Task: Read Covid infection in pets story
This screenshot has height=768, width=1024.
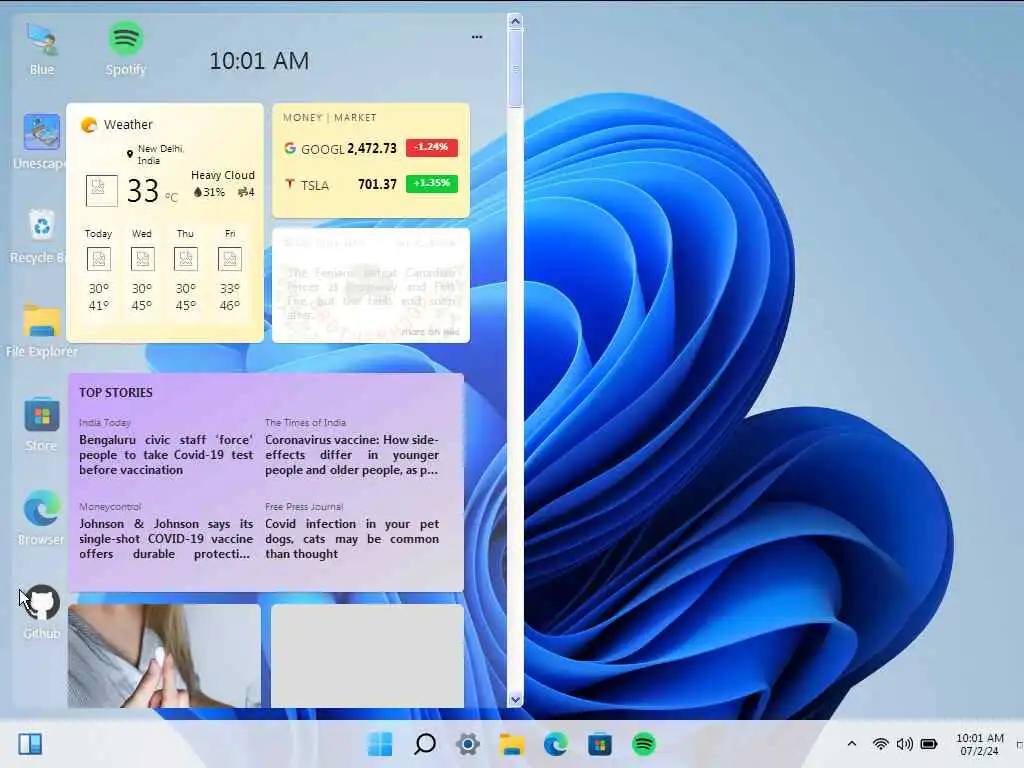Action: coord(352,539)
